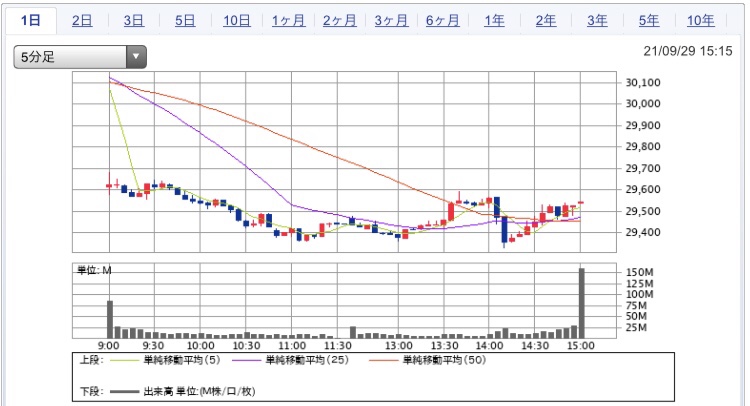750x406 pixels.
Task: Click the 29,600 price axis label
Action: point(643,189)
